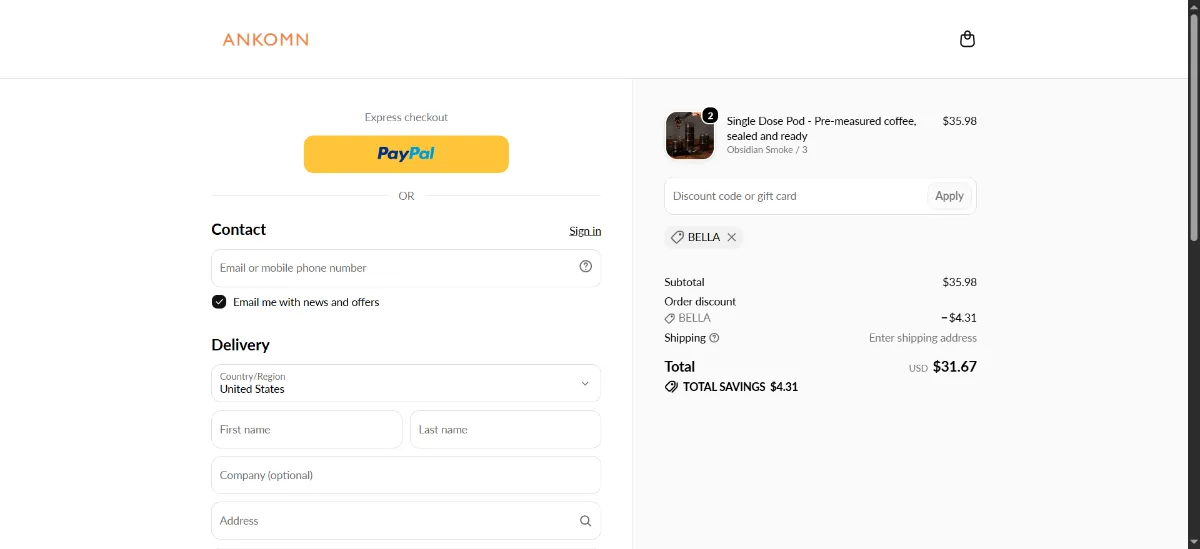Click the Single Dose Pod product thumbnail
This screenshot has width=1200, height=549.
[690, 135]
